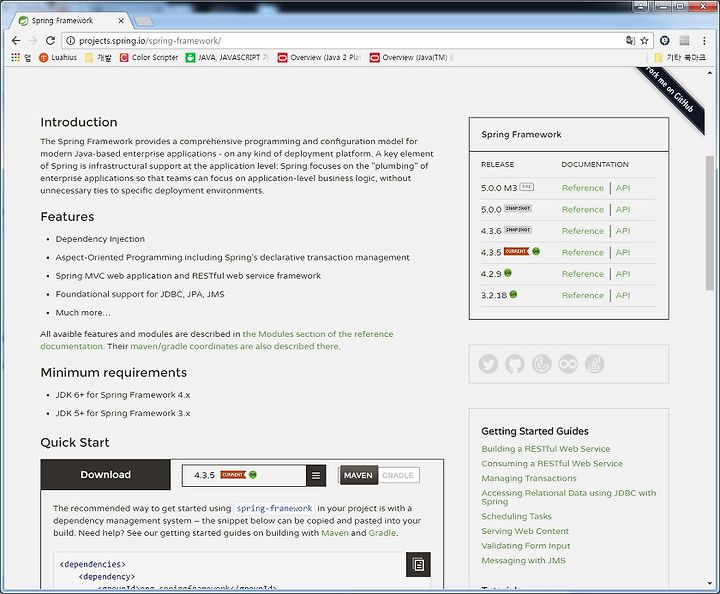The height and width of the screenshot is (594, 720).
Task: Open Overview (Java(TM) bookmark
Action: pos(412,57)
